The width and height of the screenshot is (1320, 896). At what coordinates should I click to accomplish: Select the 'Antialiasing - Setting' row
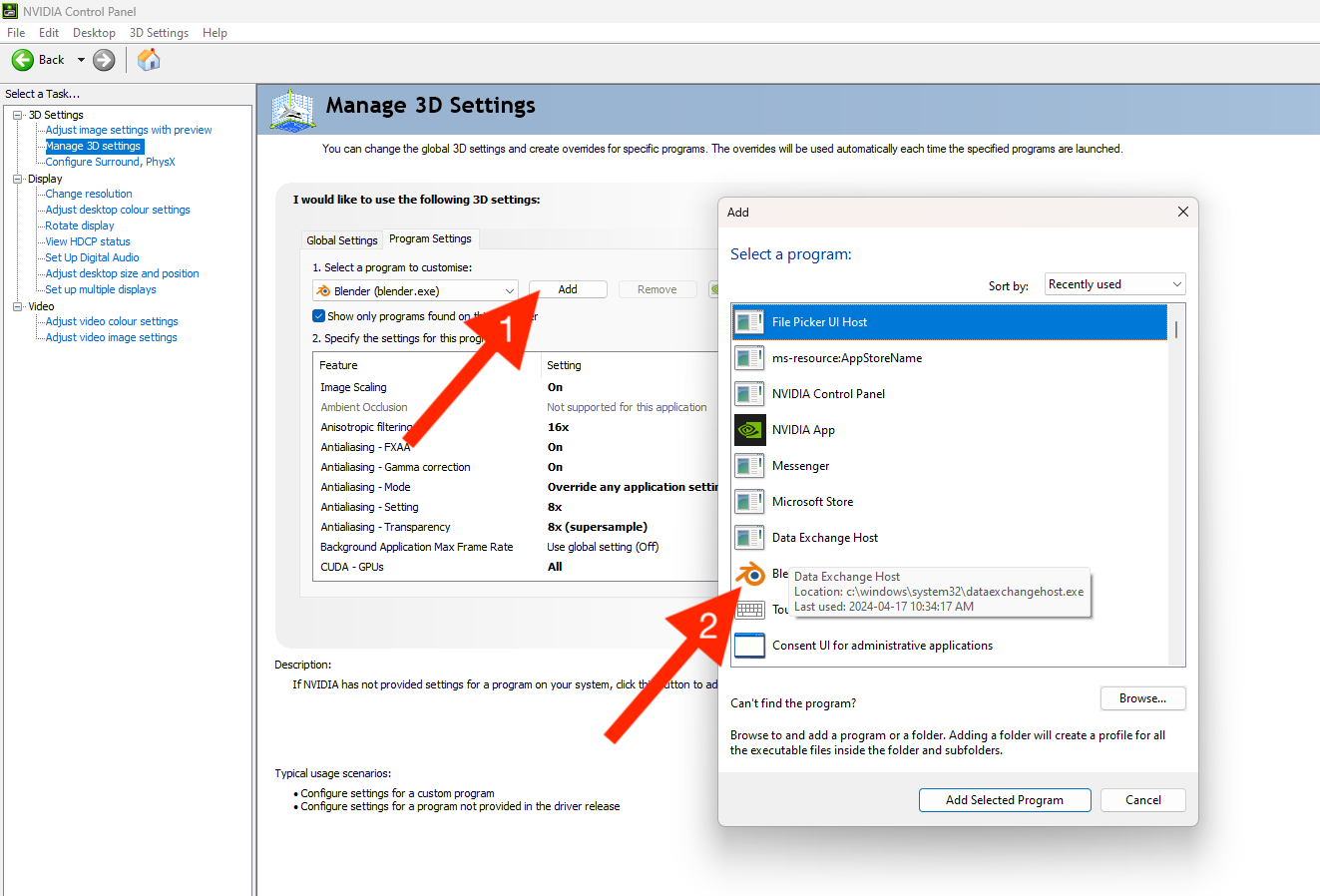516,507
